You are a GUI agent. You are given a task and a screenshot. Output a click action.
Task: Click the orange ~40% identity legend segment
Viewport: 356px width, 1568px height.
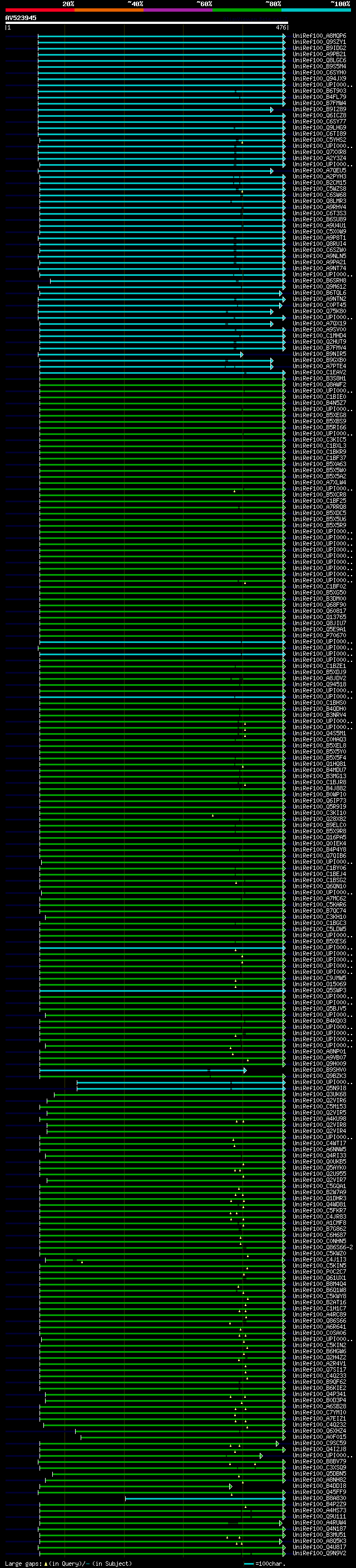110,10
